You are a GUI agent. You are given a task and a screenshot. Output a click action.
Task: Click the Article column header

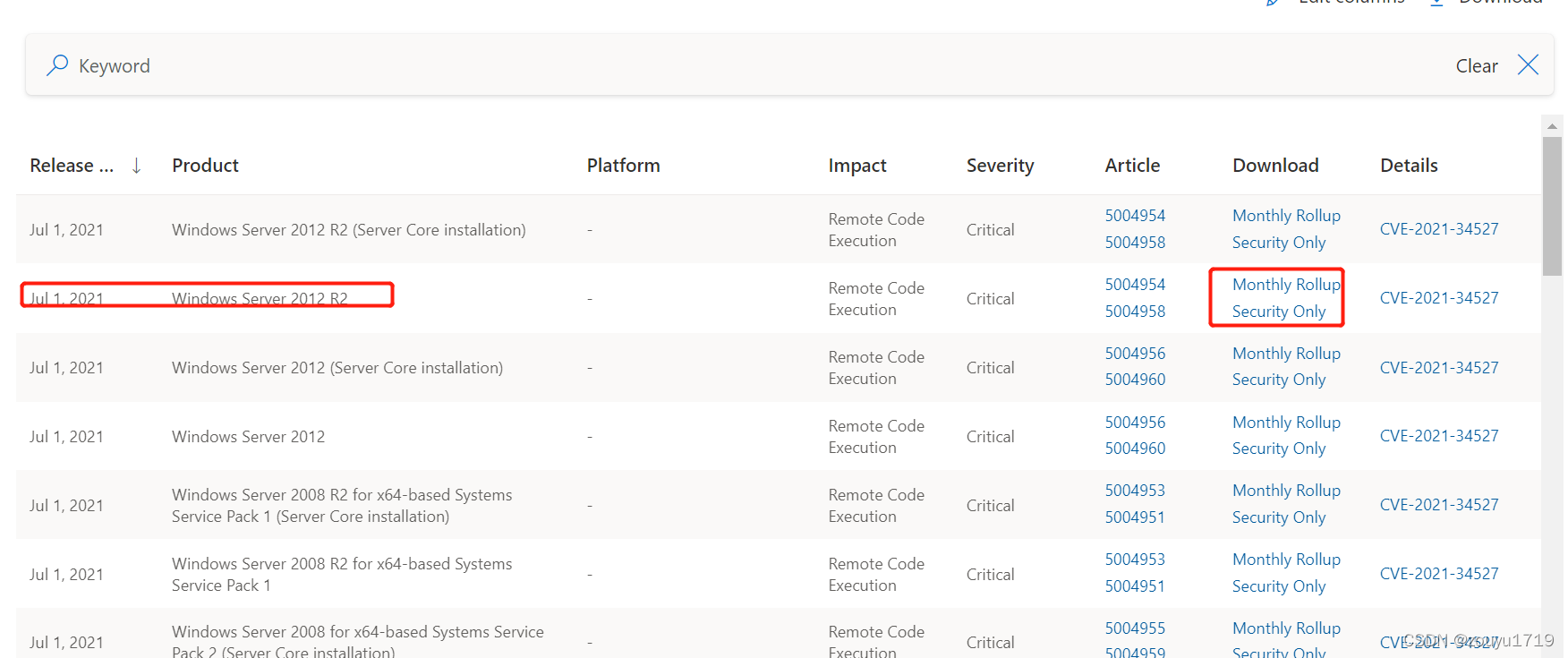(1132, 166)
